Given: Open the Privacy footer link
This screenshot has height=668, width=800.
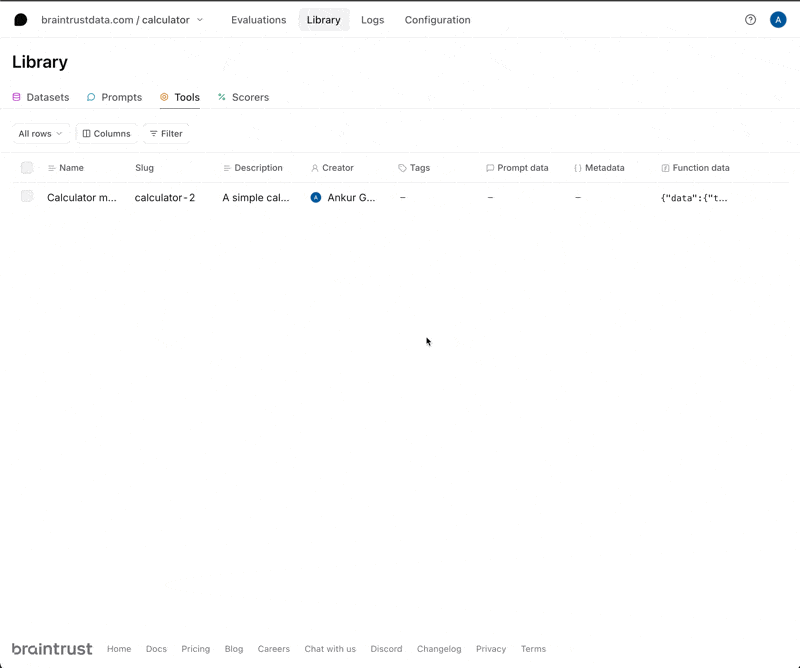Looking at the screenshot, I should click(491, 649).
